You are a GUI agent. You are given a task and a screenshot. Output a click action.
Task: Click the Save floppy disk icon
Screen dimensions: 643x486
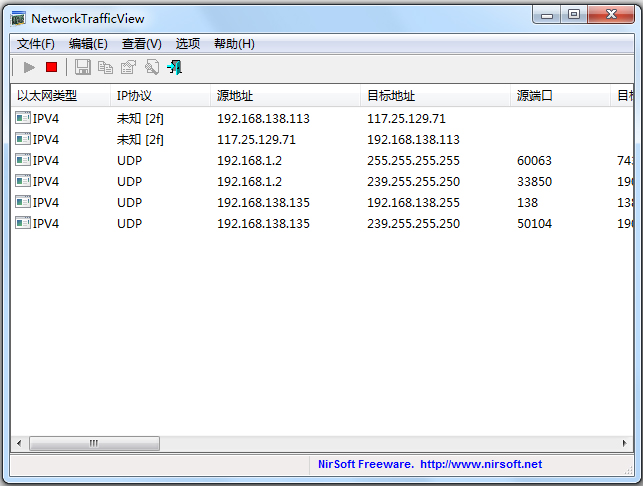coord(82,67)
